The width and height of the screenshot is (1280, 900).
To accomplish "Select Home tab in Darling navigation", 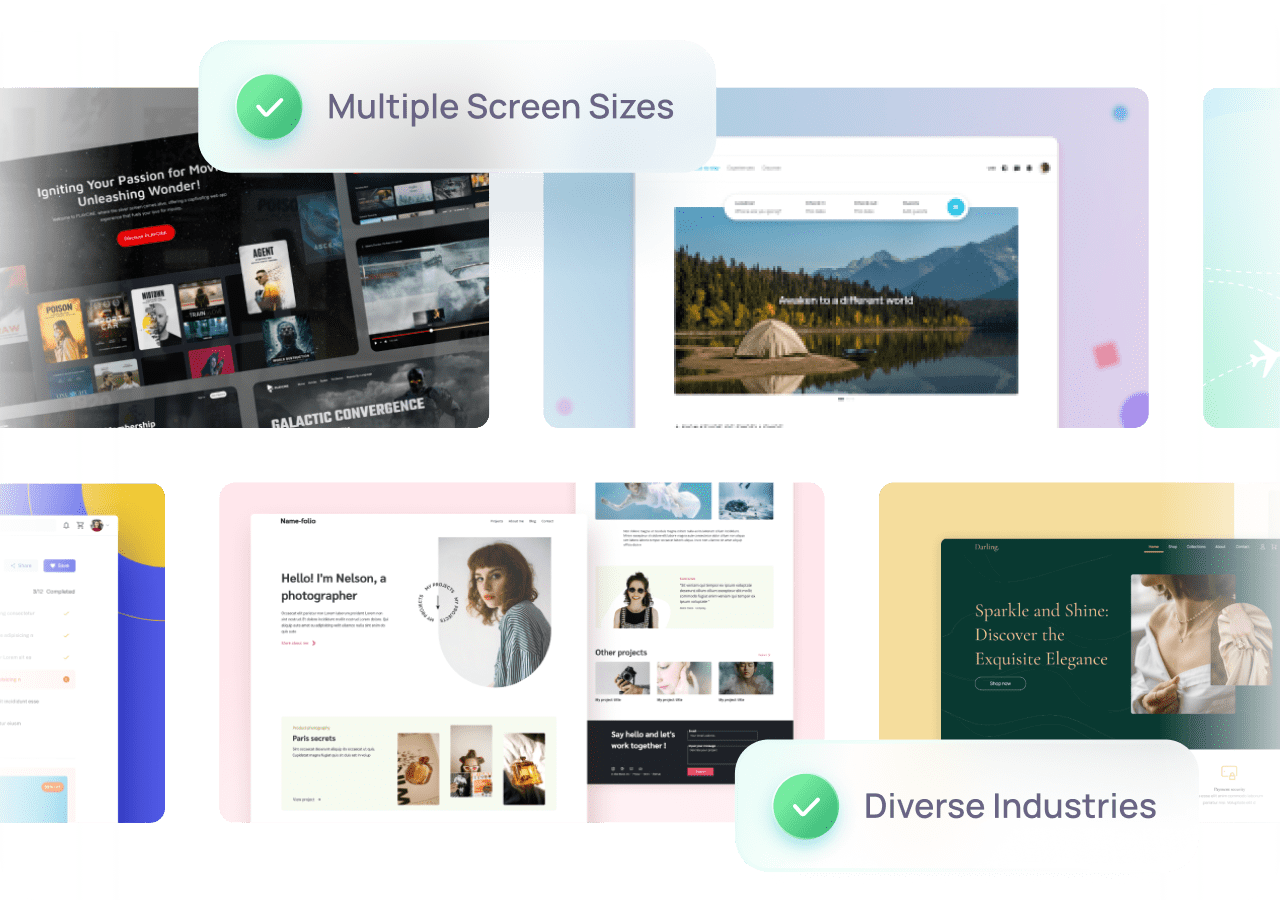I will point(1154,547).
